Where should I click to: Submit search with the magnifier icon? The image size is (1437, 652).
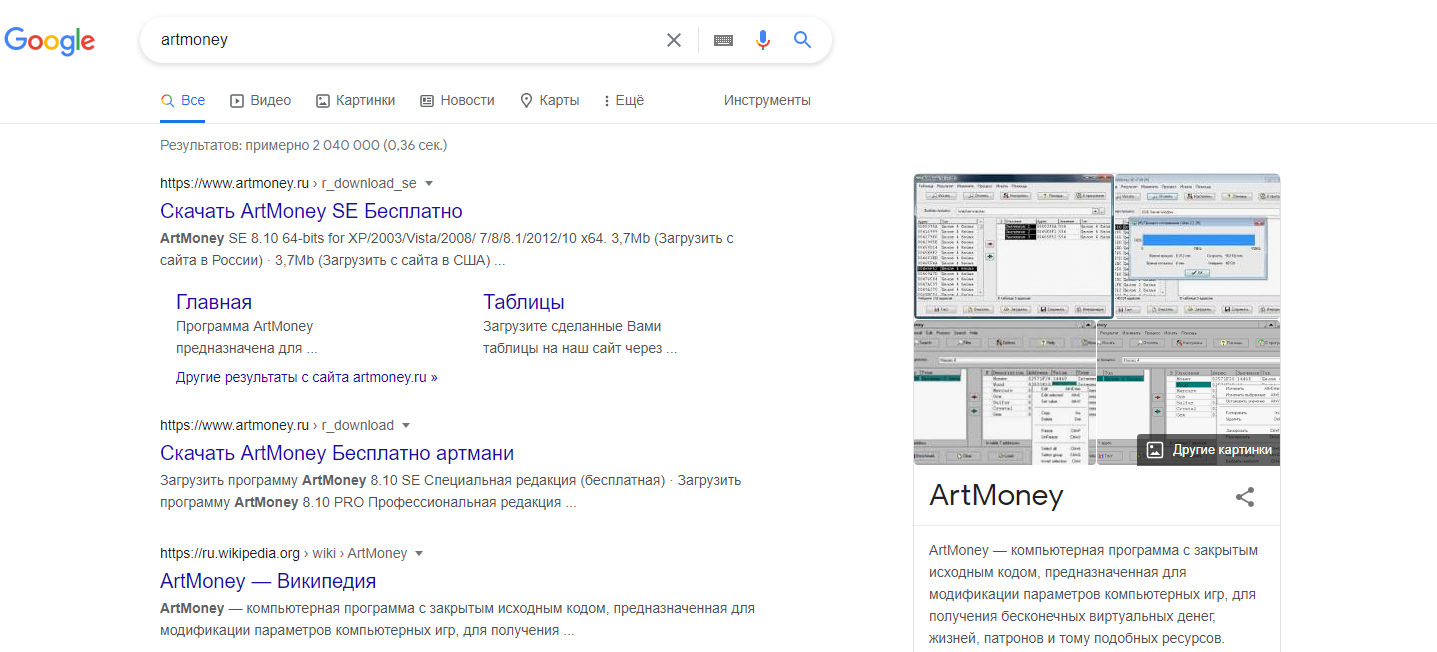coord(802,40)
